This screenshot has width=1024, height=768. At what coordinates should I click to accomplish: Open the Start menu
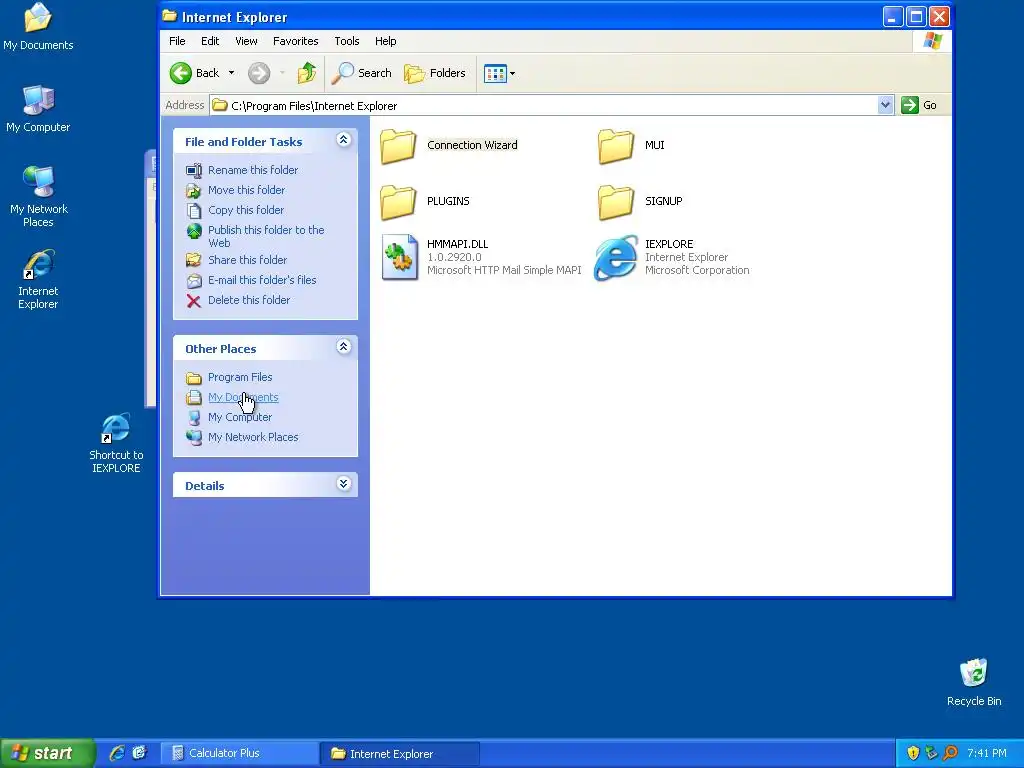pos(46,753)
